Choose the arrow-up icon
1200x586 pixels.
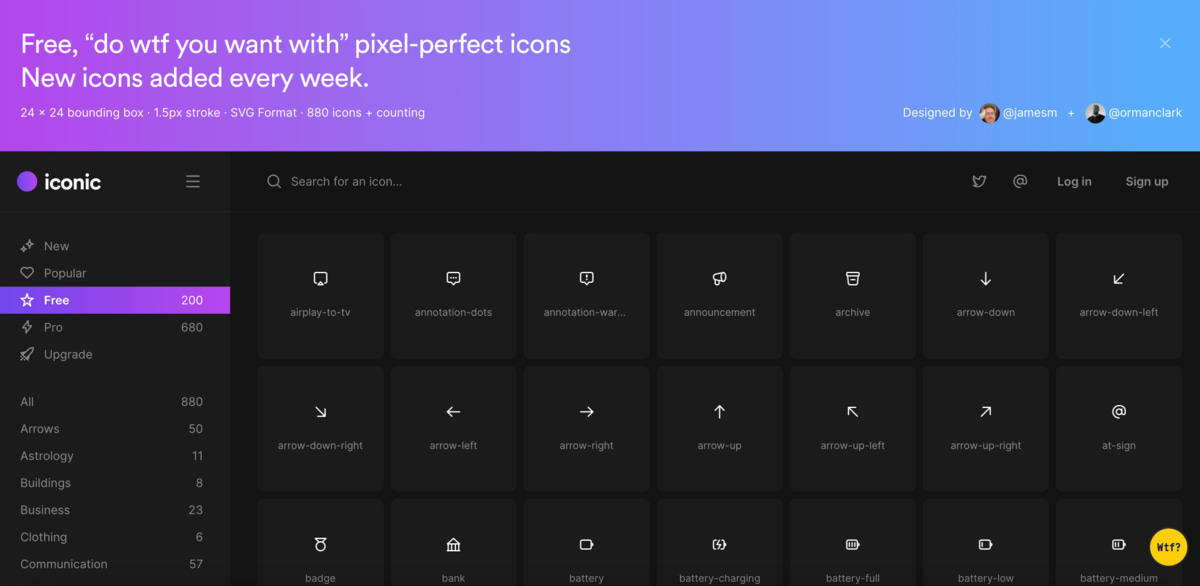(x=719, y=428)
